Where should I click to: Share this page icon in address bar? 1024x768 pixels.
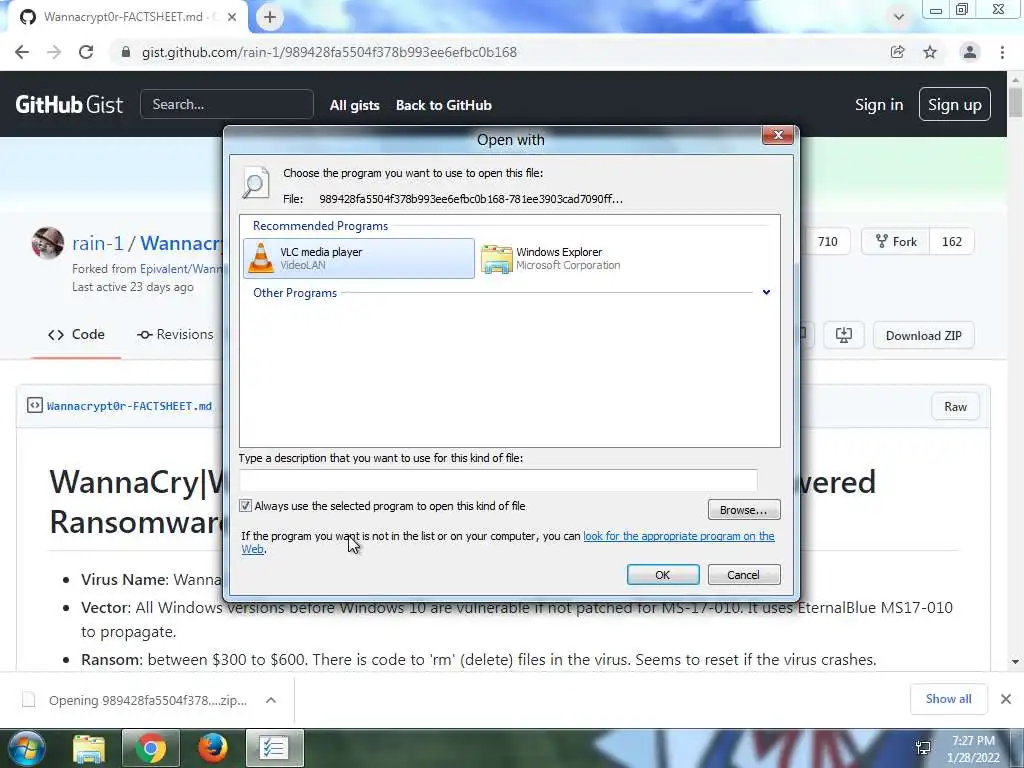[898, 52]
